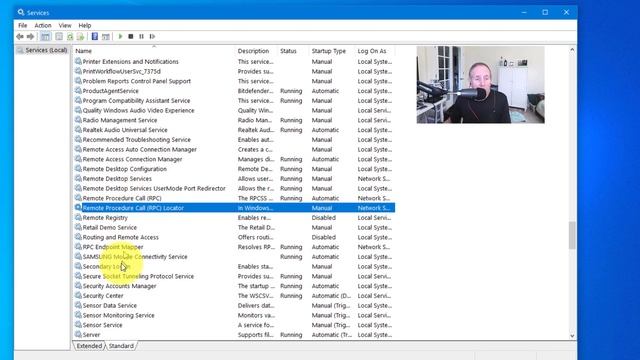The height and width of the screenshot is (360, 640).
Task: Restart the service with the restart icon
Action: [152, 37]
